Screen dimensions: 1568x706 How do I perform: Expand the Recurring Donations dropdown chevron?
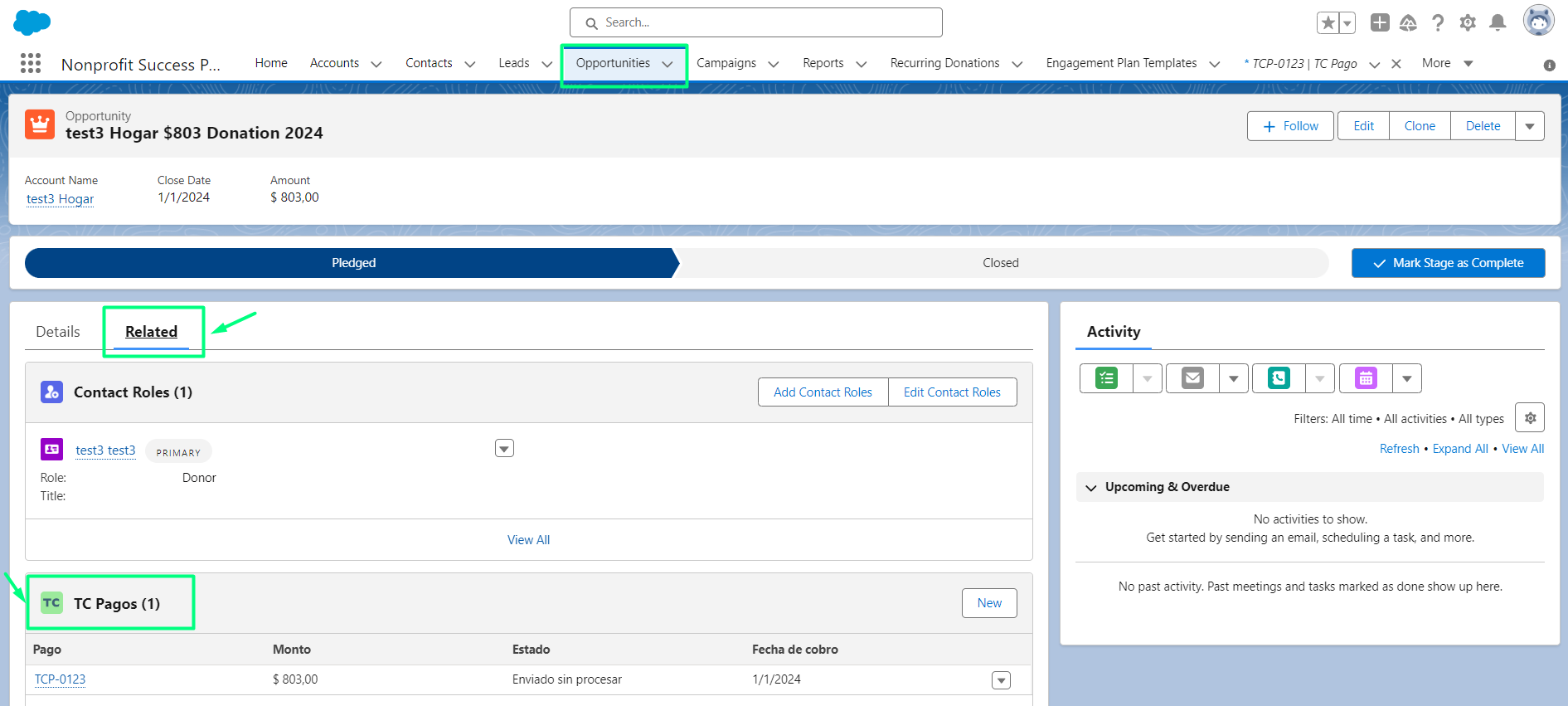click(x=1017, y=64)
